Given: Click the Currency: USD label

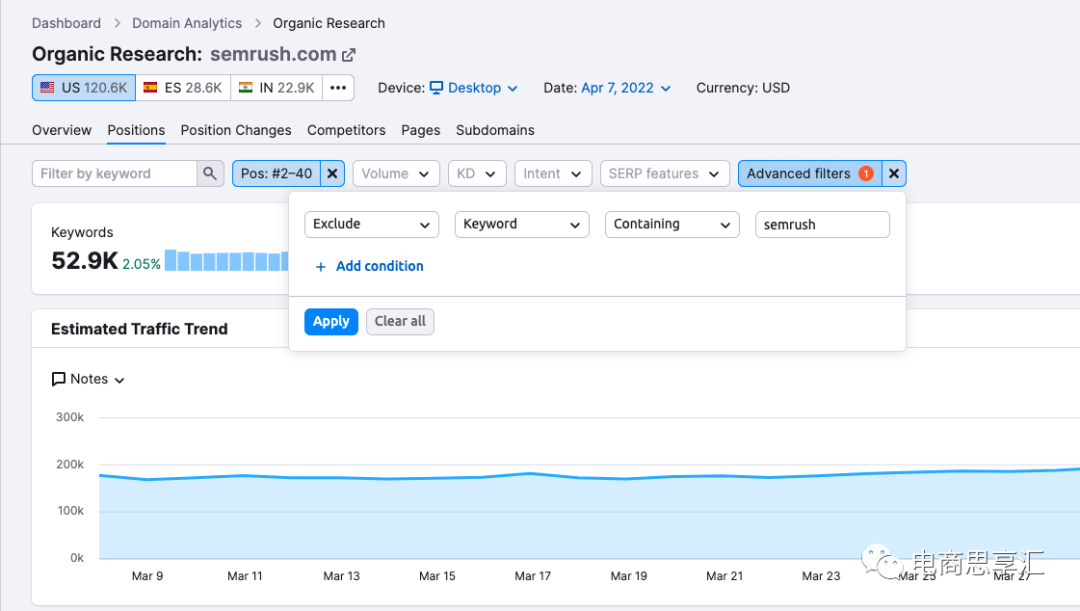Looking at the screenshot, I should (x=742, y=88).
